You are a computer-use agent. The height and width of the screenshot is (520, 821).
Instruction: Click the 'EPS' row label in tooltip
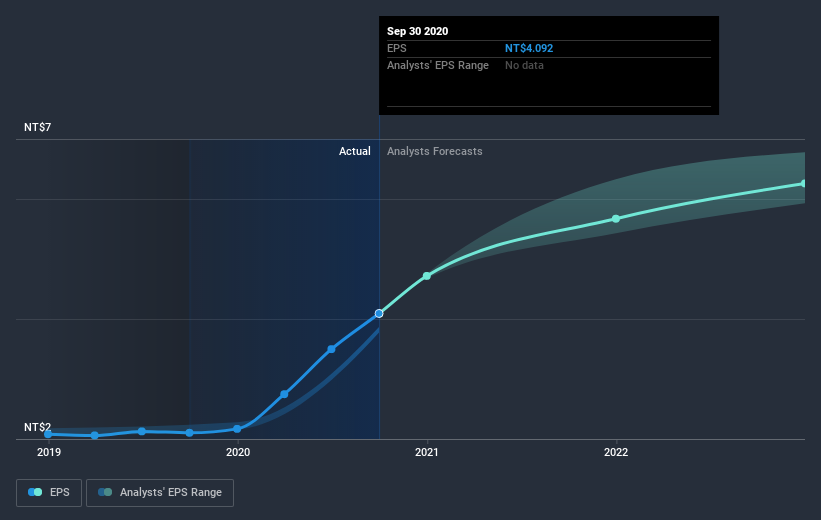396,48
